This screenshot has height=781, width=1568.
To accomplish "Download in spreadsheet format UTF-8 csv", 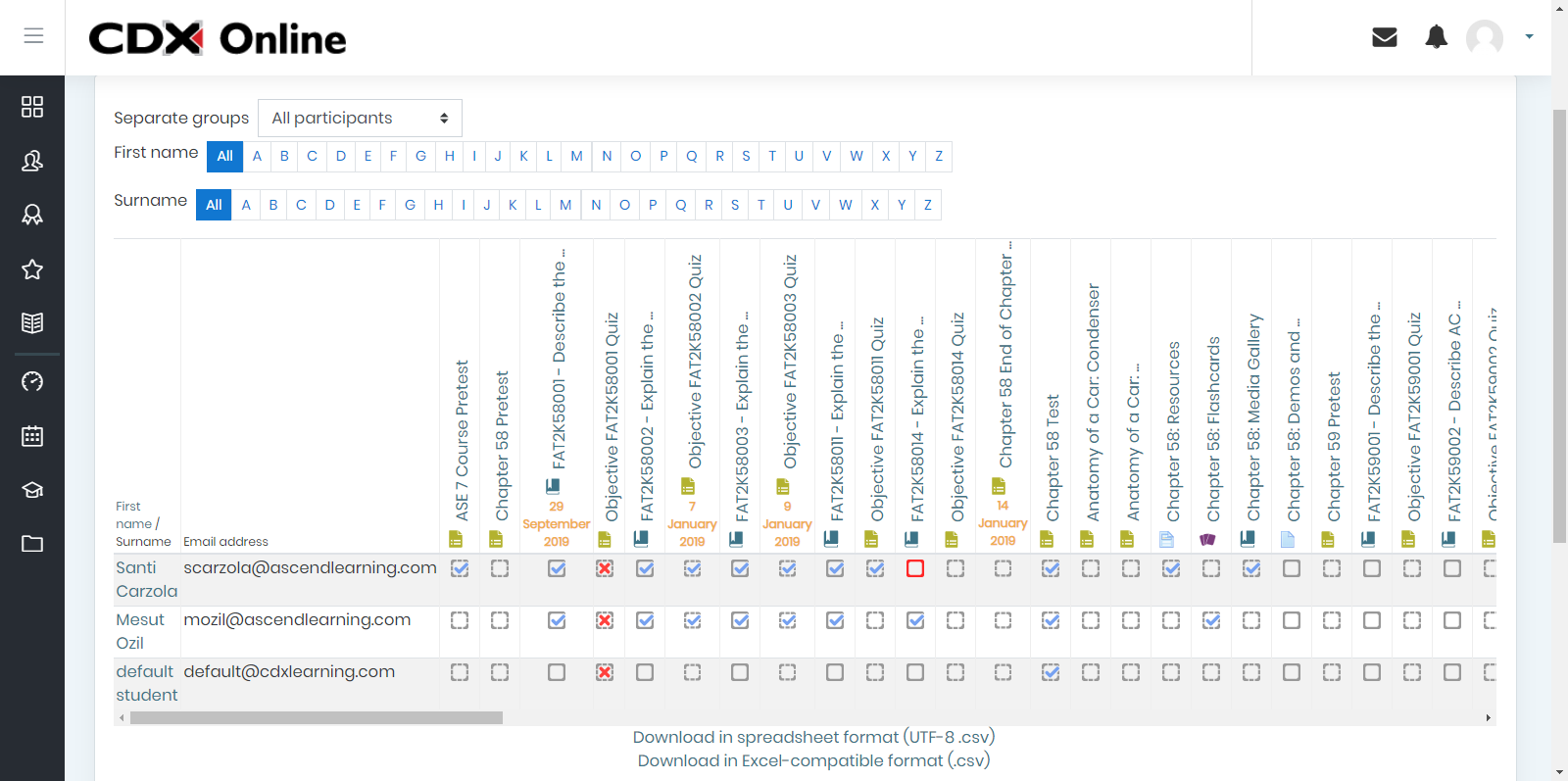I will (x=813, y=737).
